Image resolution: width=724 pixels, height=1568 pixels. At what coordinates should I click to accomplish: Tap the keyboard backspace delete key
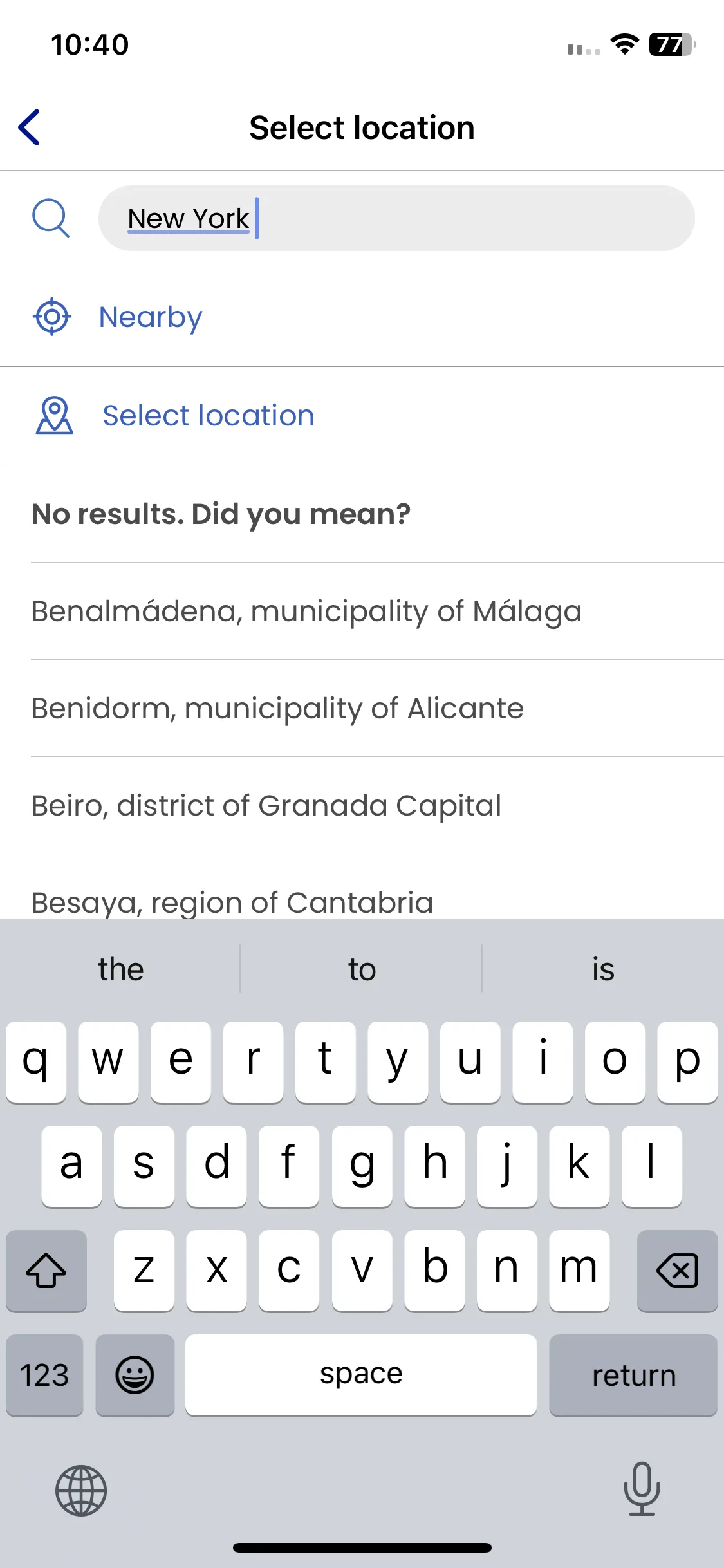tap(677, 1271)
